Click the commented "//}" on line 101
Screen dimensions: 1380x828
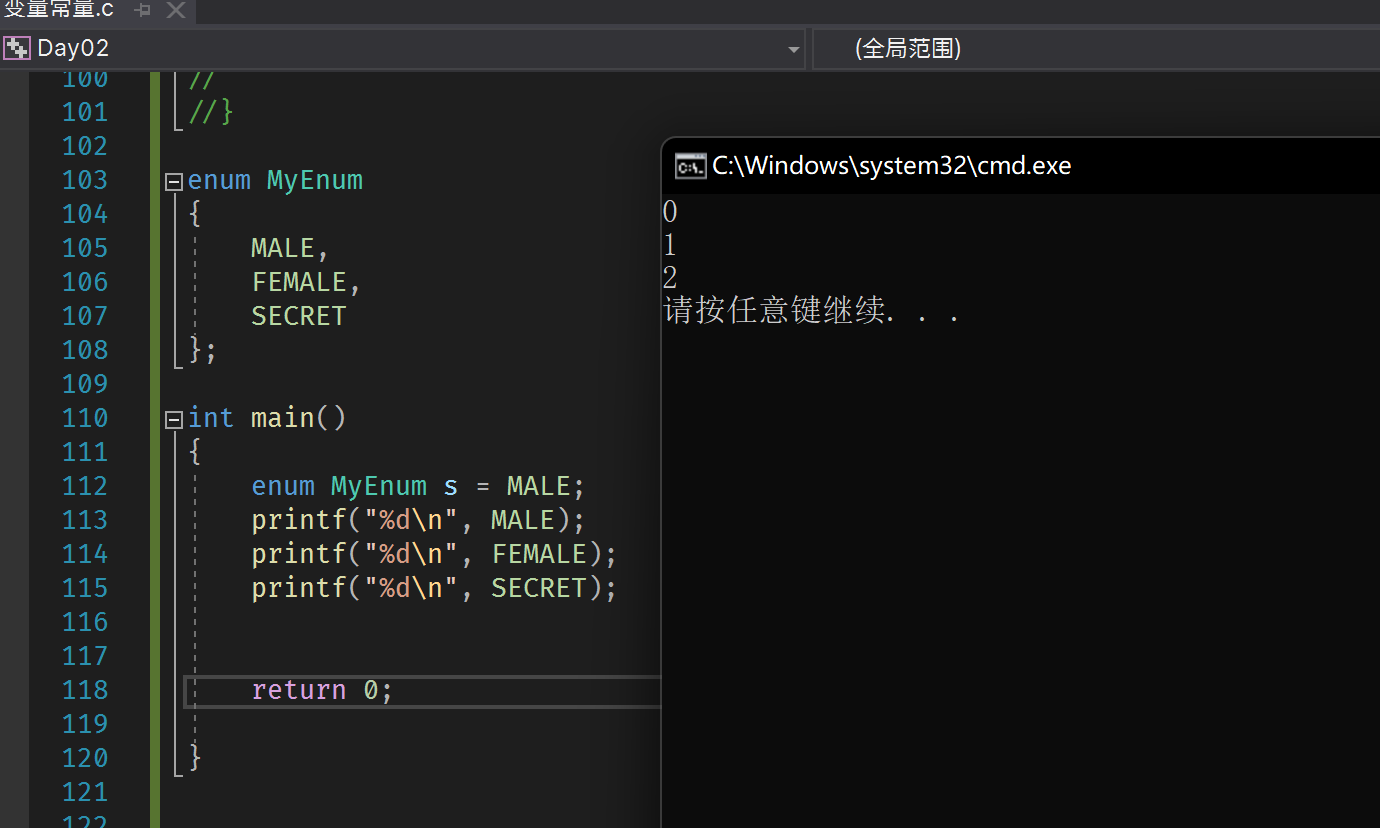coord(211,112)
